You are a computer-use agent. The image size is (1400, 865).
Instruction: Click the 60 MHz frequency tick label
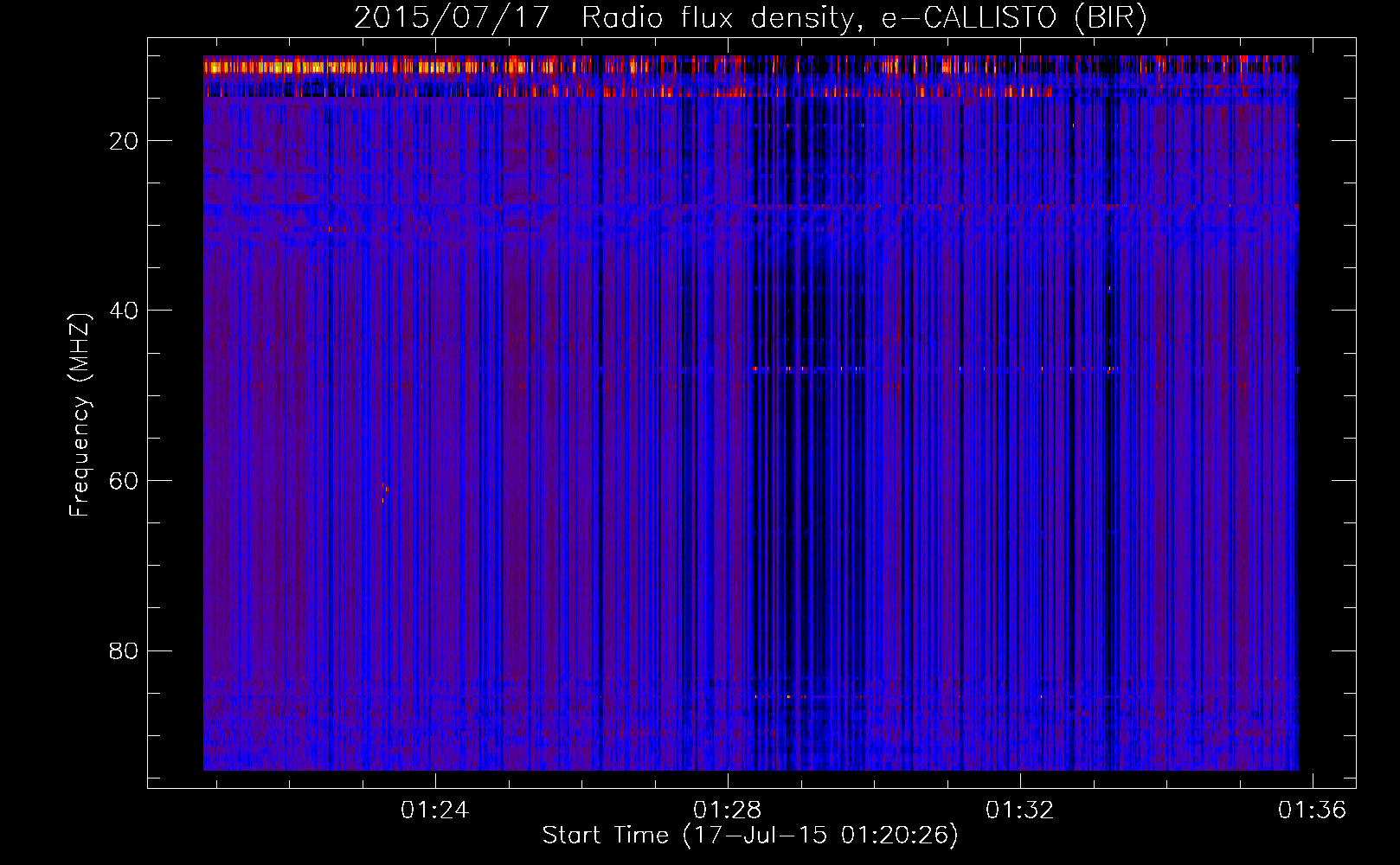click(x=124, y=481)
